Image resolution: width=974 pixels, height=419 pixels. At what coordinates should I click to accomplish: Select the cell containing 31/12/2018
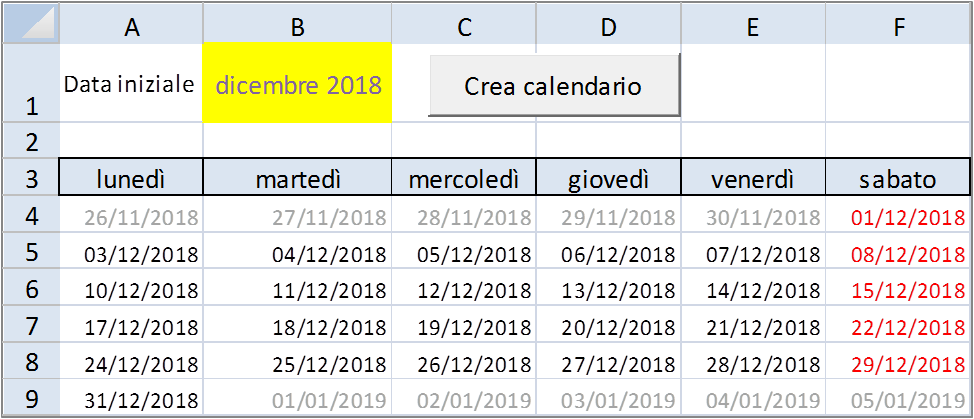[131, 401]
